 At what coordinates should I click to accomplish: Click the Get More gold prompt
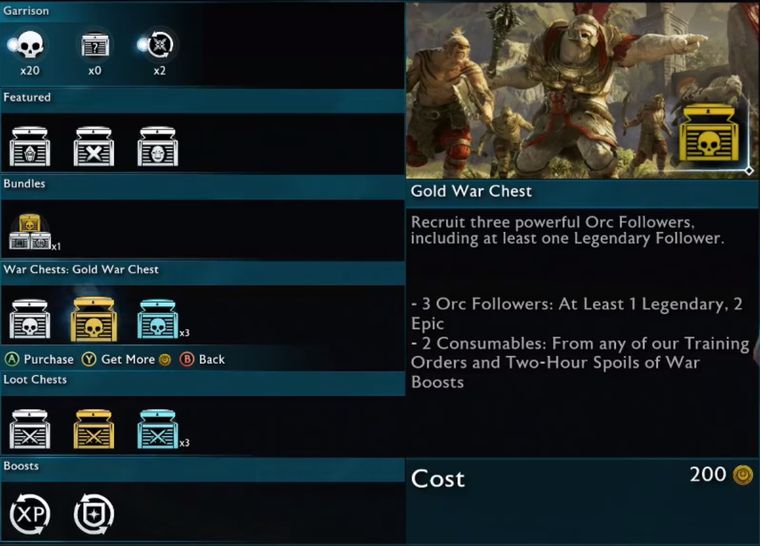[127, 359]
